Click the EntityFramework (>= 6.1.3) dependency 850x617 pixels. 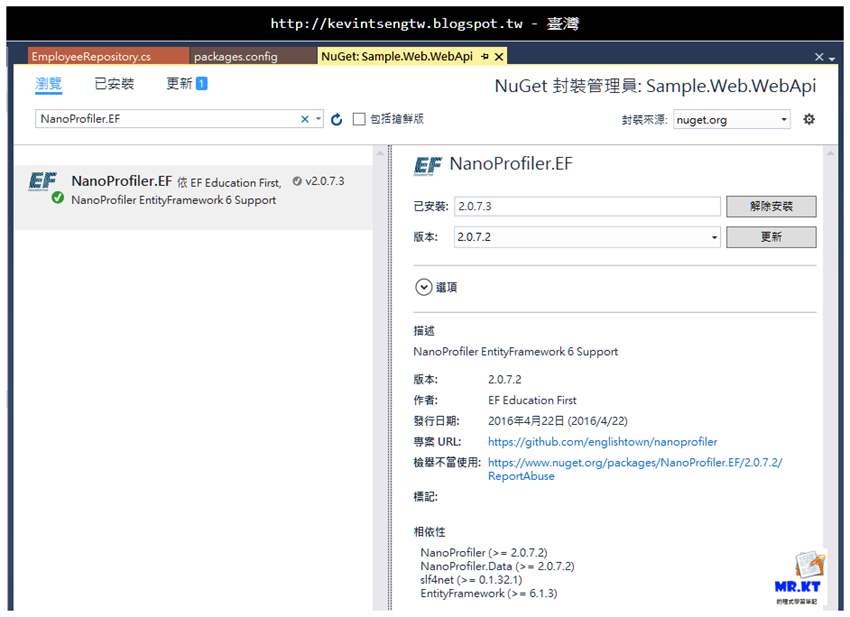(488, 593)
